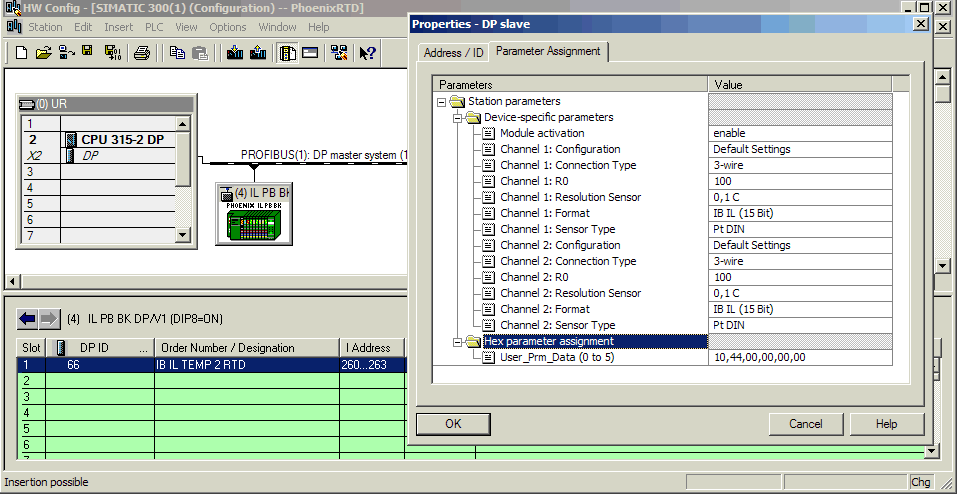Open the Window menu

277,27
